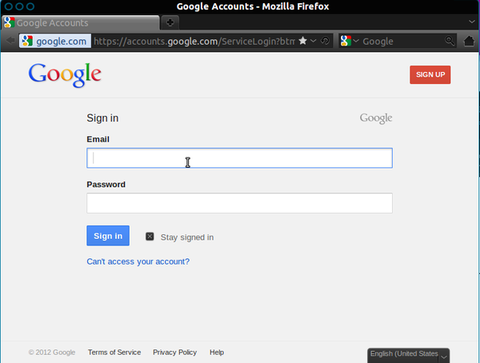
Task: Click the search magnifier icon in search box
Action: 450,41
